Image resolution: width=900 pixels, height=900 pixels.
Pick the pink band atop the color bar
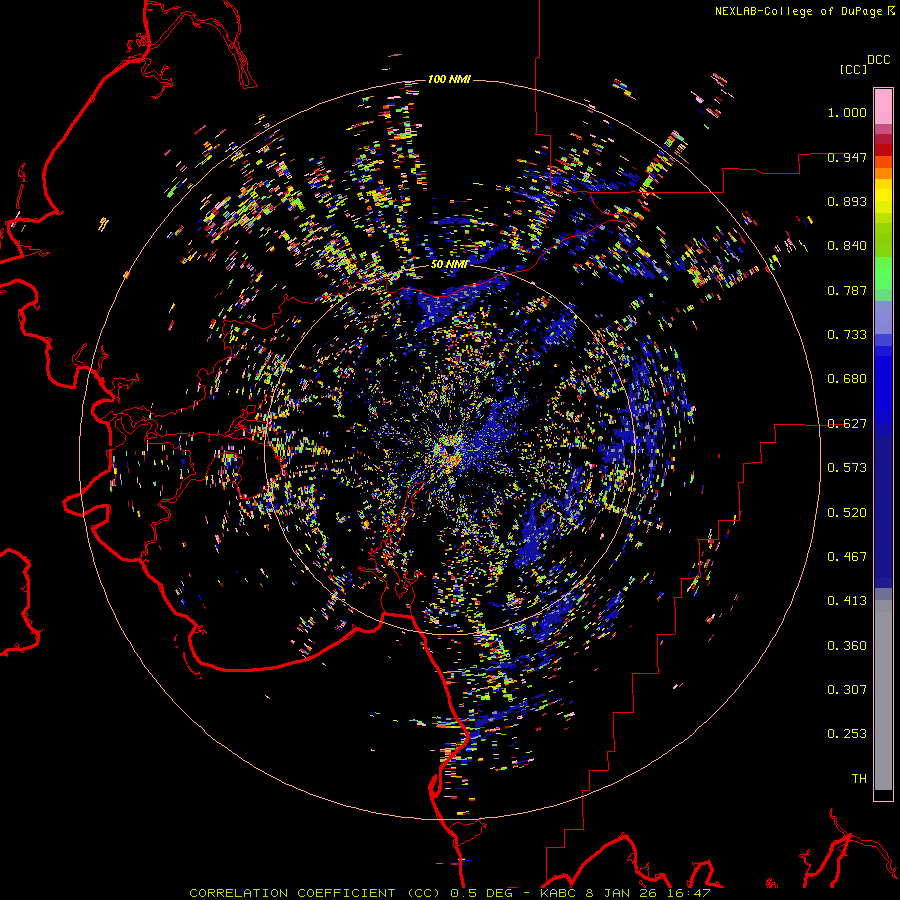[x=883, y=106]
